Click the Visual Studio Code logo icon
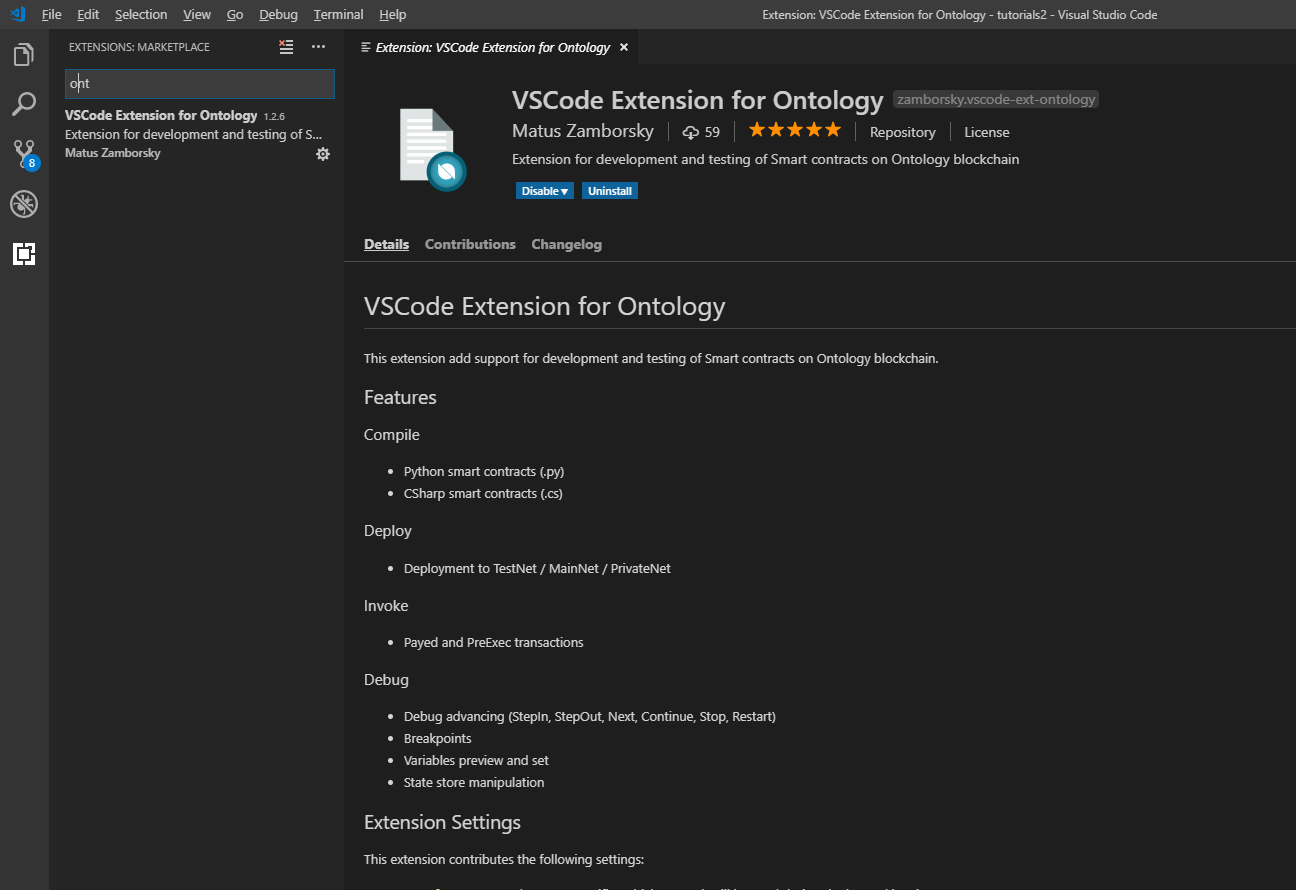 [x=17, y=14]
